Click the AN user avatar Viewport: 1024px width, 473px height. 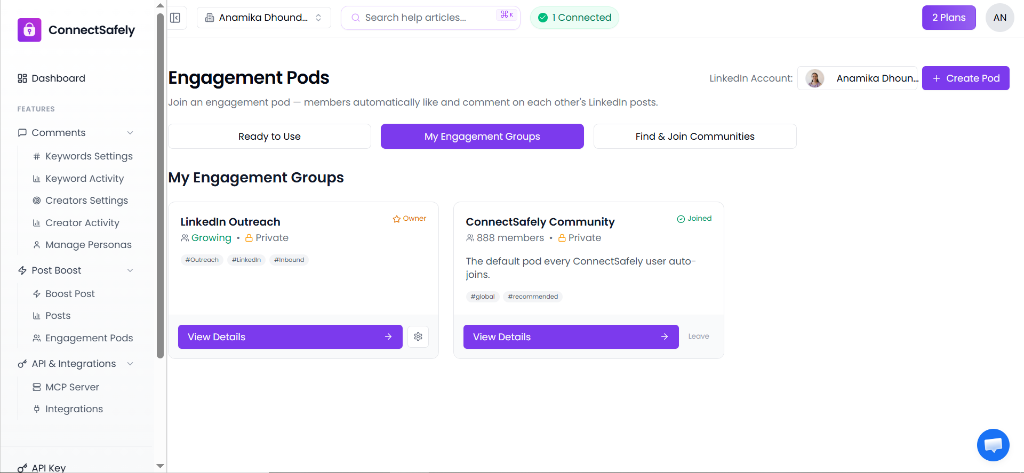click(x=999, y=18)
